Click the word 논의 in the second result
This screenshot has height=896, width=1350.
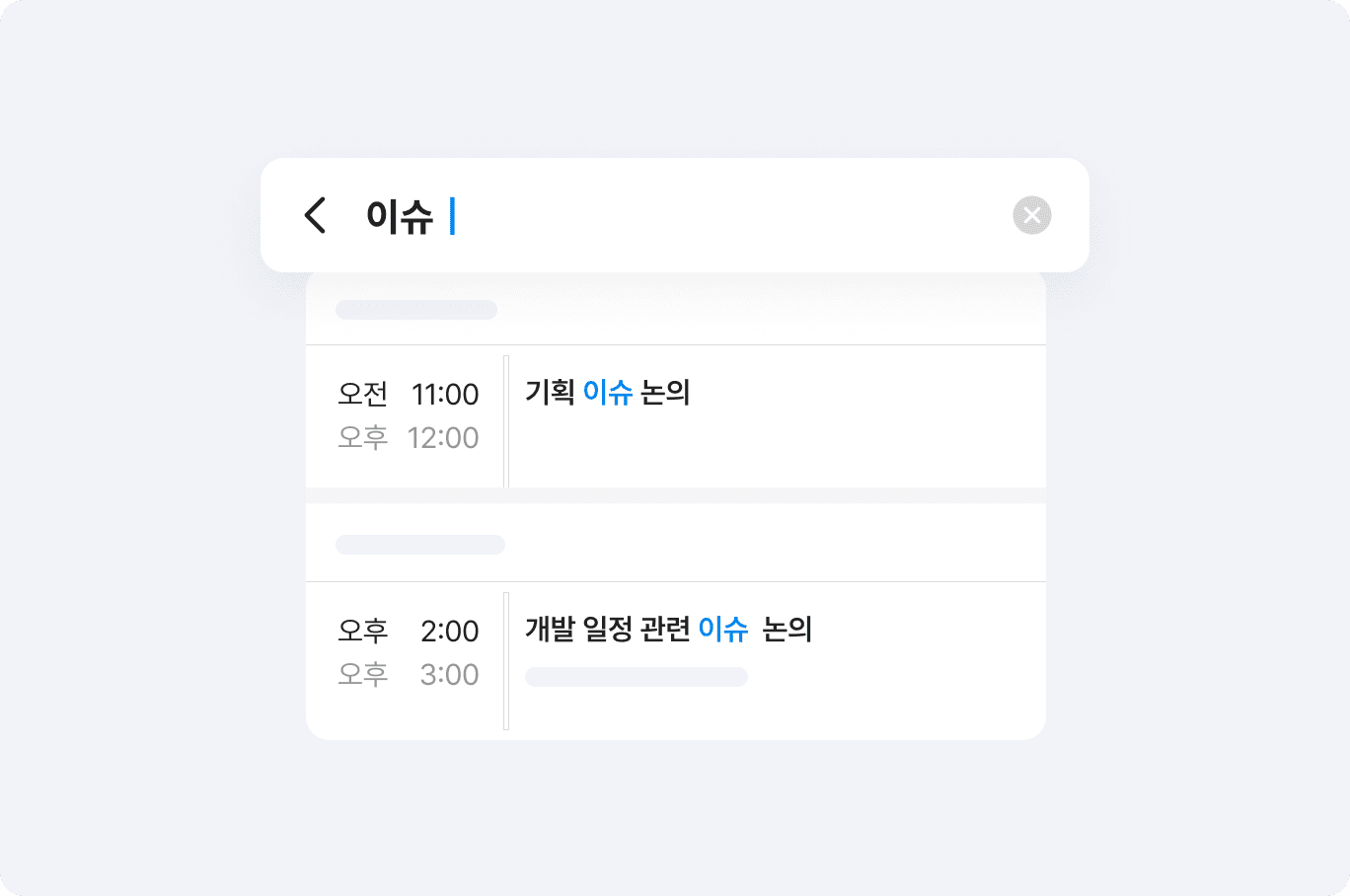[787, 630]
